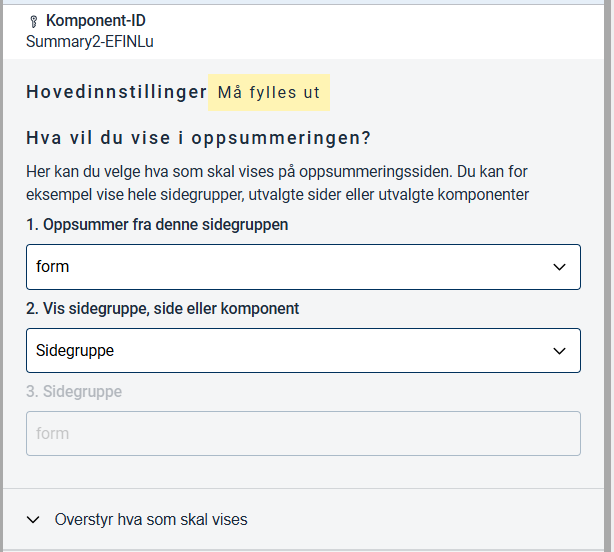Click the yellow 'Må fylles ut' tag
This screenshot has height=552, width=614.
(x=269, y=93)
